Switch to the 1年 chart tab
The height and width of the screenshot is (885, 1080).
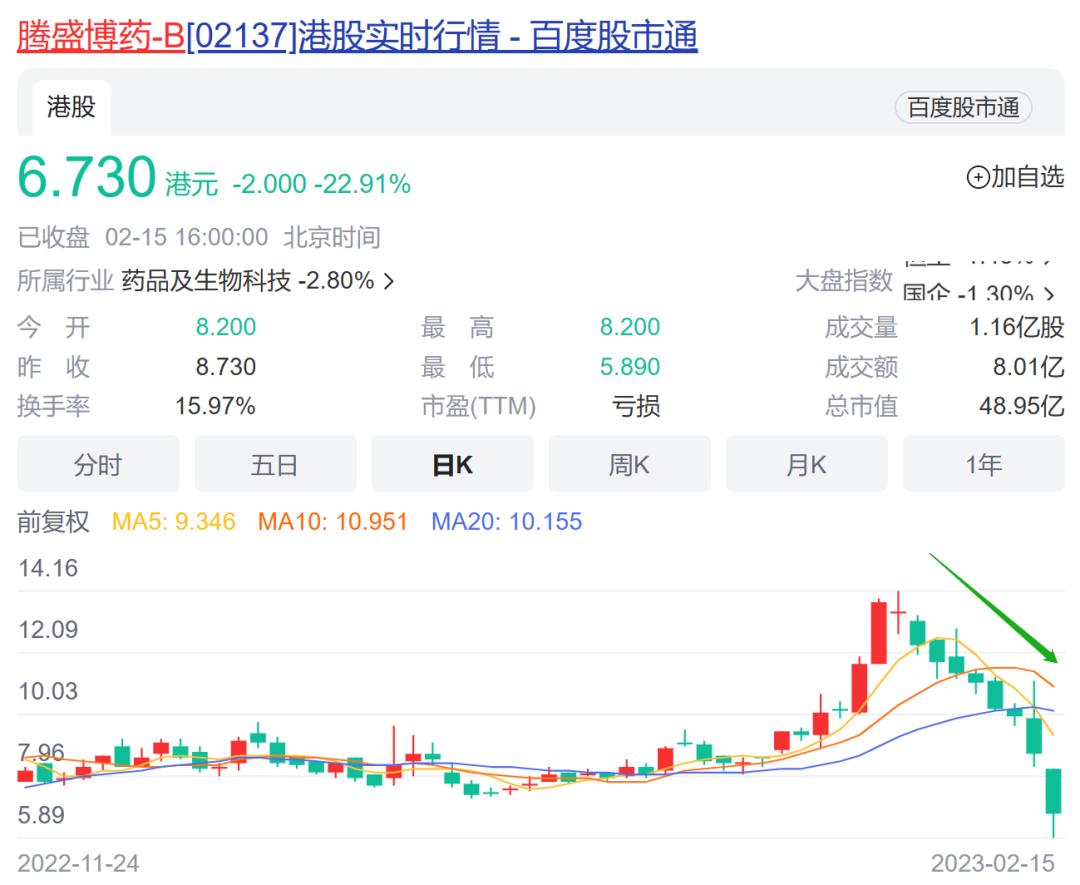click(984, 464)
